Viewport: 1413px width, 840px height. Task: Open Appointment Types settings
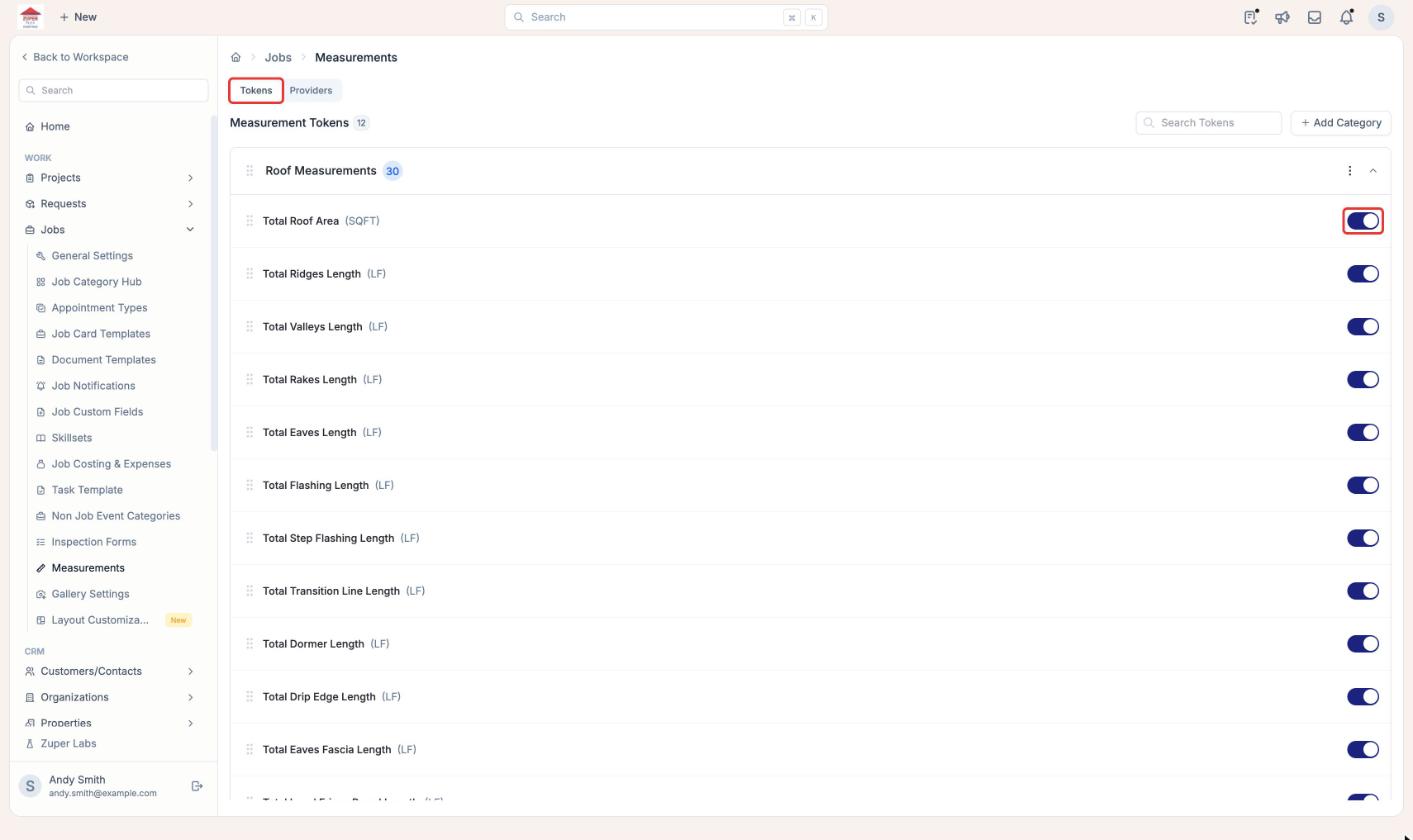click(x=99, y=308)
